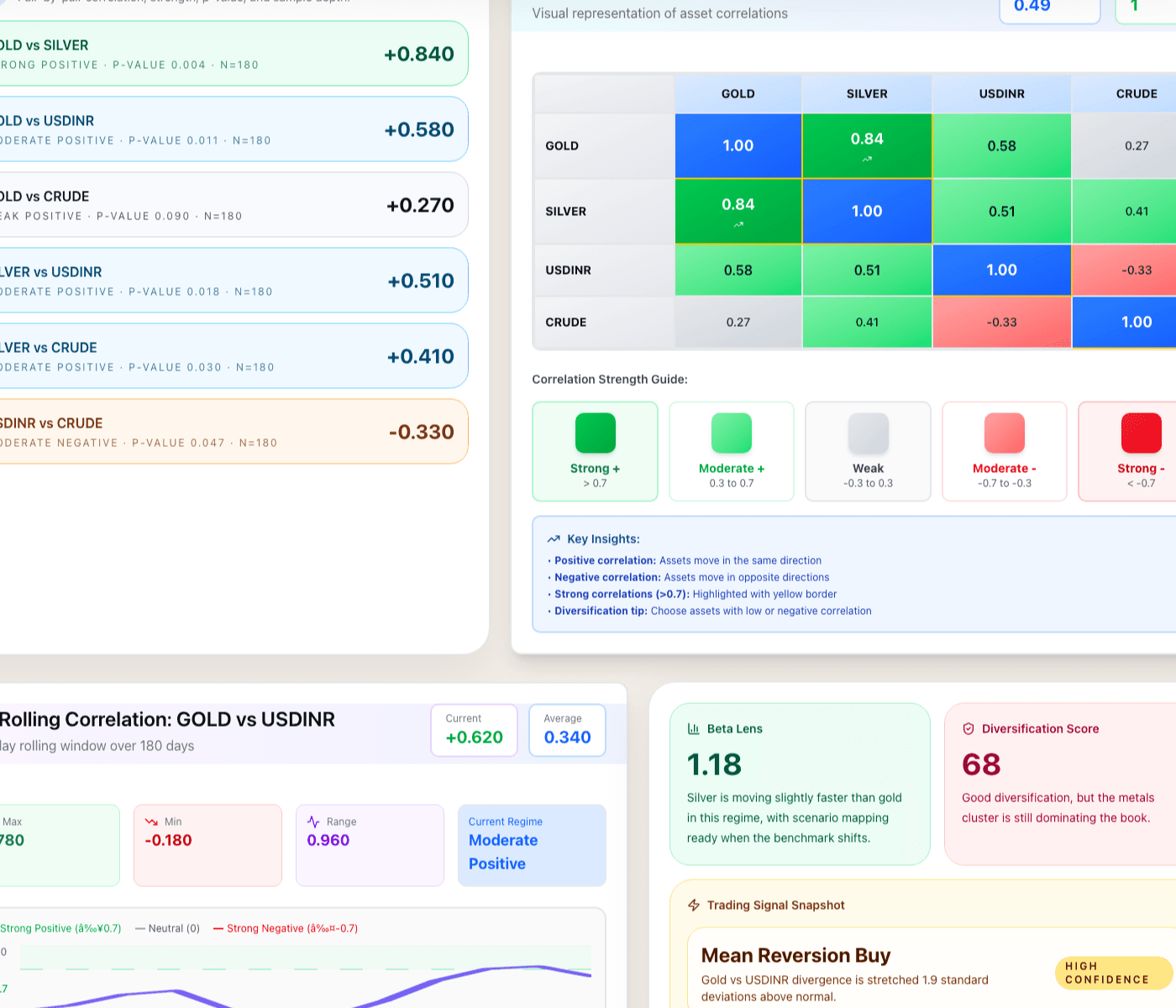Screen dimensions: 1176x1008
Task: Click the Weak gray legend swatch
Action: click(x=868, y=433)
